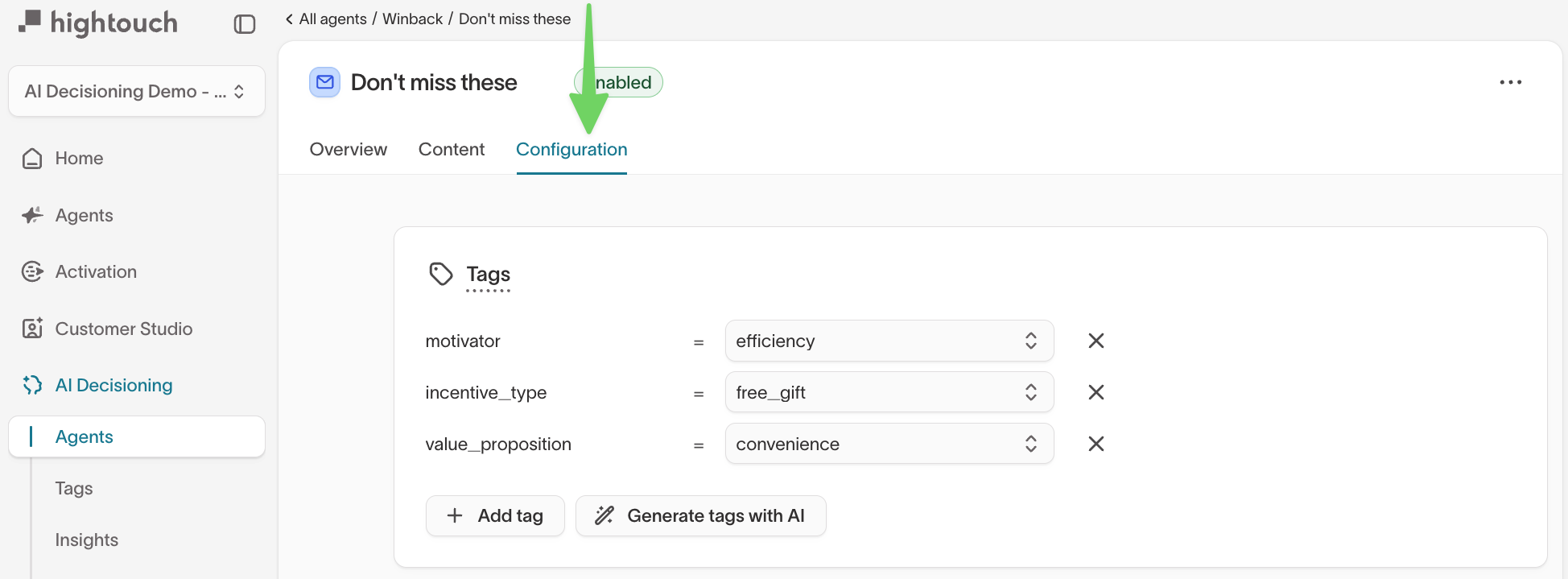Screen dimensions: 1568x579
Task: Click the Add tag button
Action: (494, 515)
